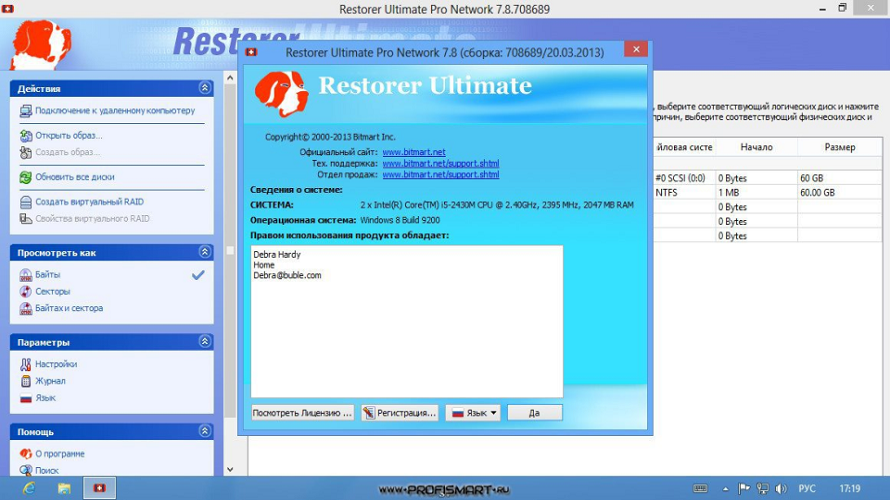The height and width of the screenshot is (500, 890).
Task: Click inside the license owner text box
Action: 406,321
